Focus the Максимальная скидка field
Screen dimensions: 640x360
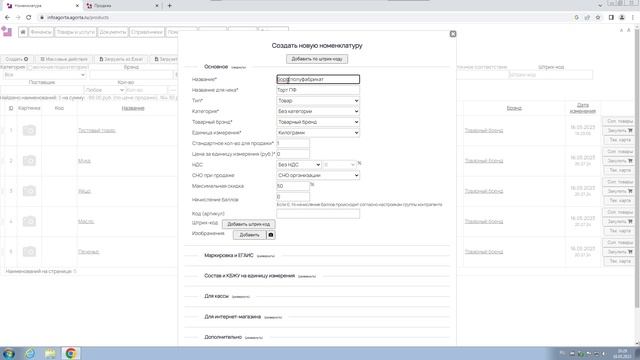[x=293, y=186]
